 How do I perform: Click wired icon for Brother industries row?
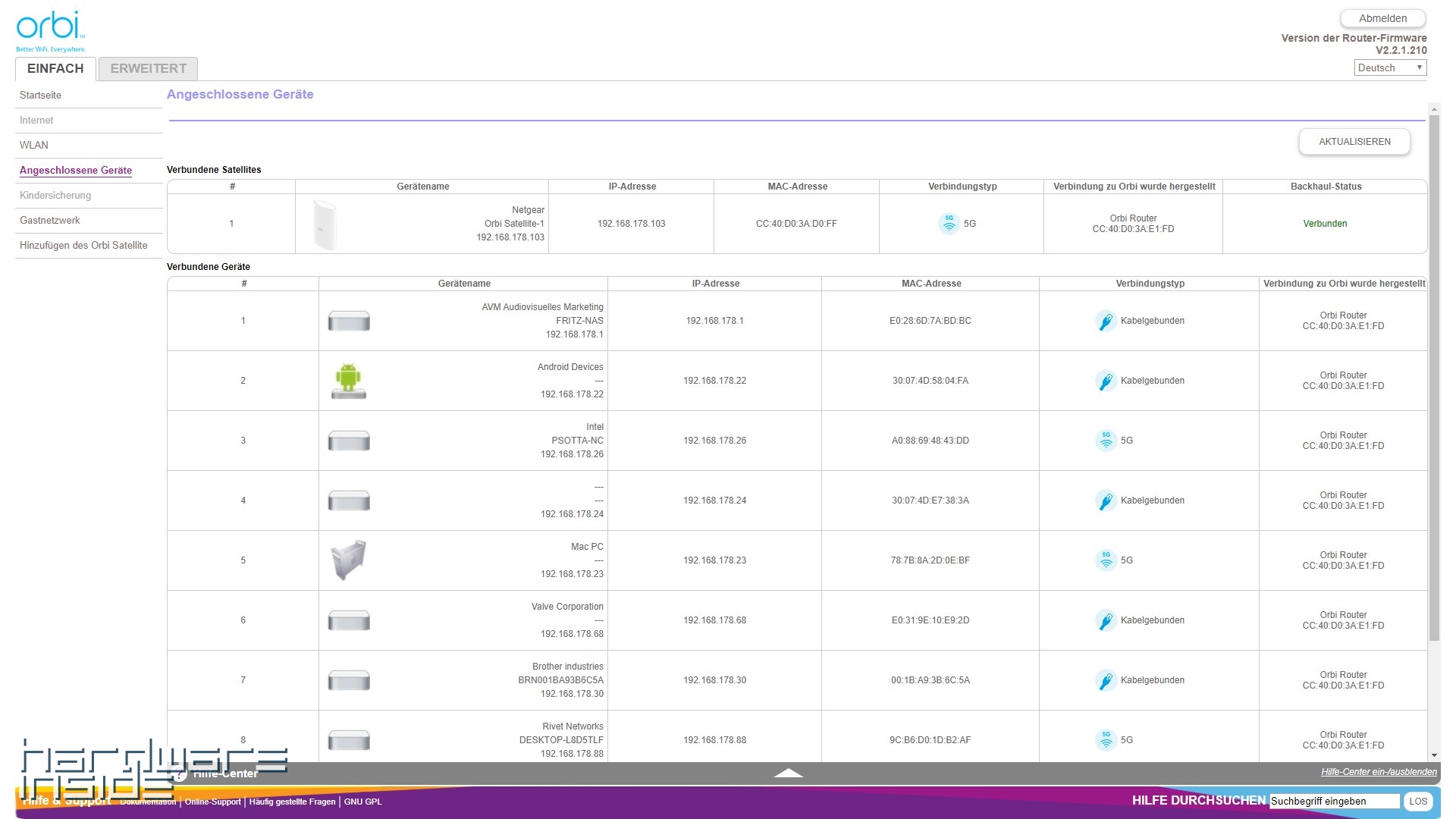point(1106,680)
